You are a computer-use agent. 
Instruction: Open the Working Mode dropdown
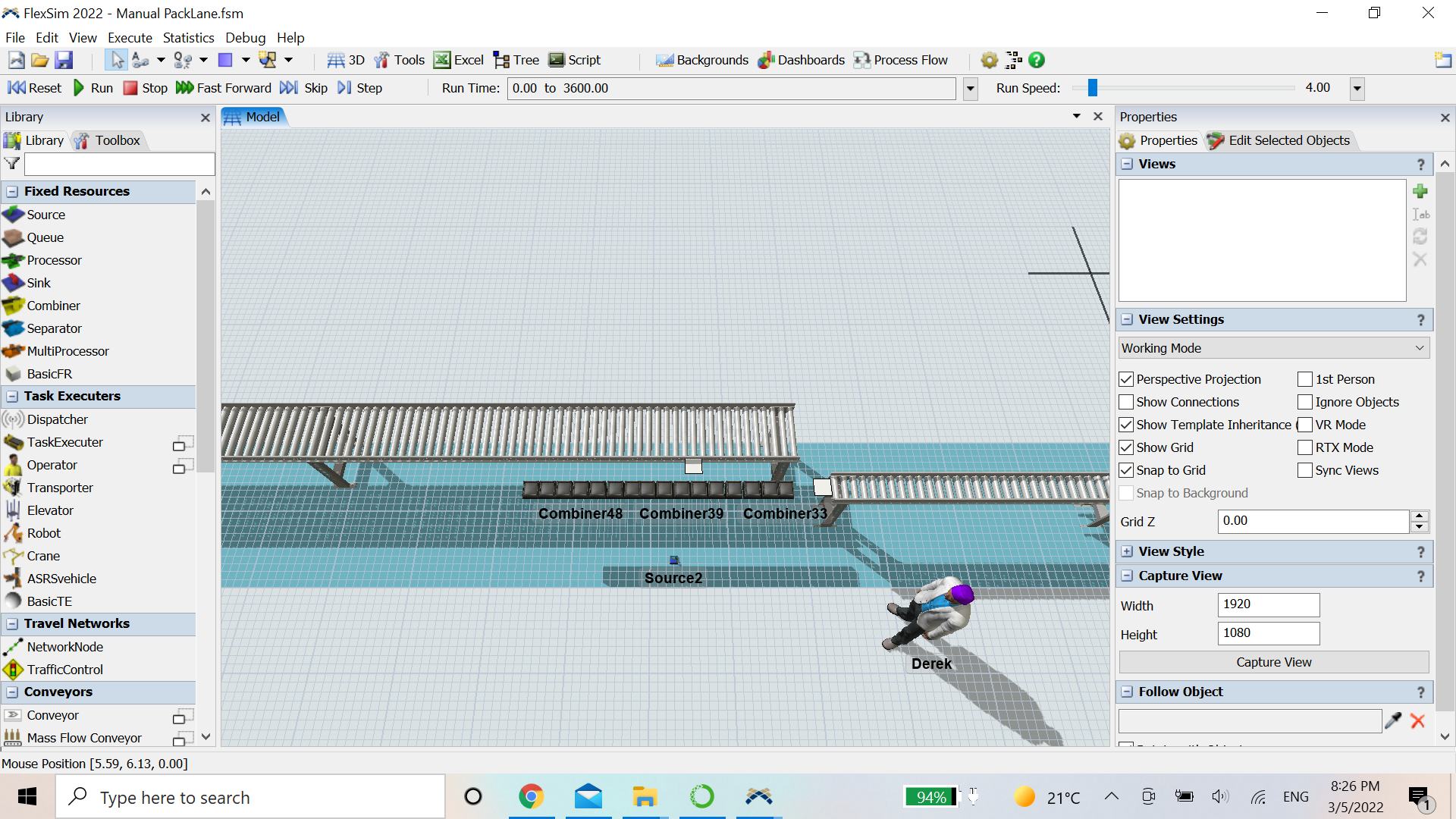click(x=1273, y=348)
